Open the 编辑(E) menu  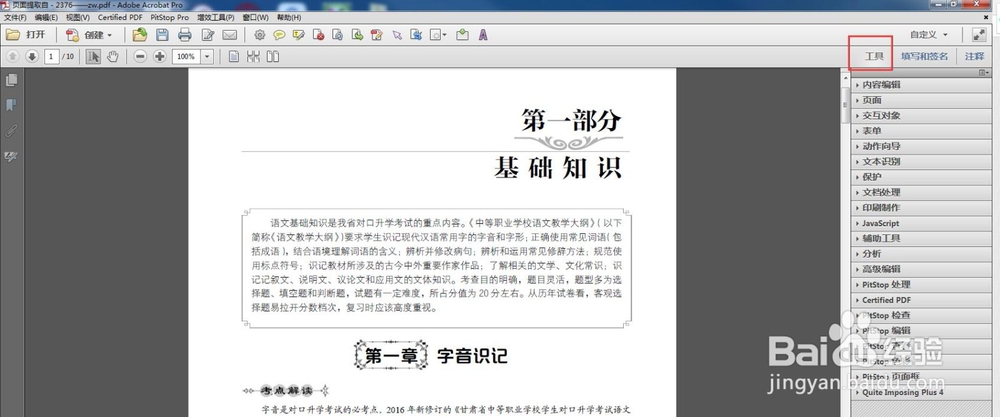pyautogui.click(x=46, y=17)
